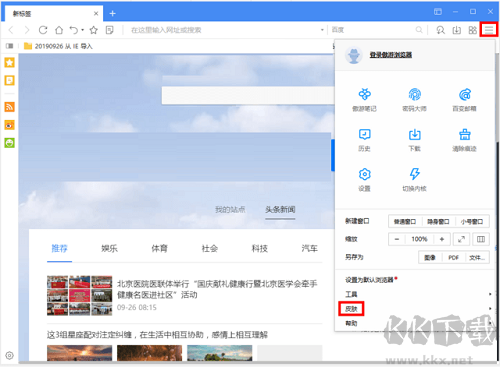Close the 新标签 tab
This screenshot has width=500, height=367.
pyautogui.click(x=96, y=14)
